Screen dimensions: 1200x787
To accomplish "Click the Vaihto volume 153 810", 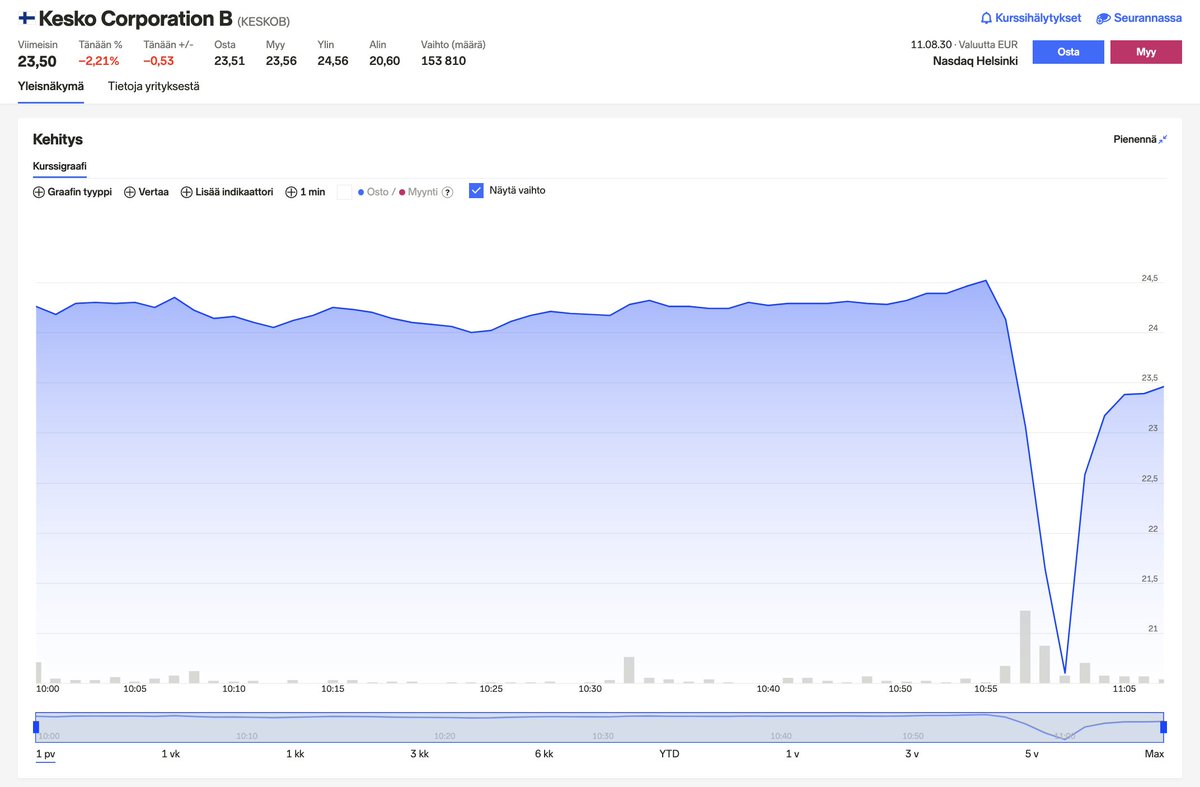I will [x=443, y=61].
